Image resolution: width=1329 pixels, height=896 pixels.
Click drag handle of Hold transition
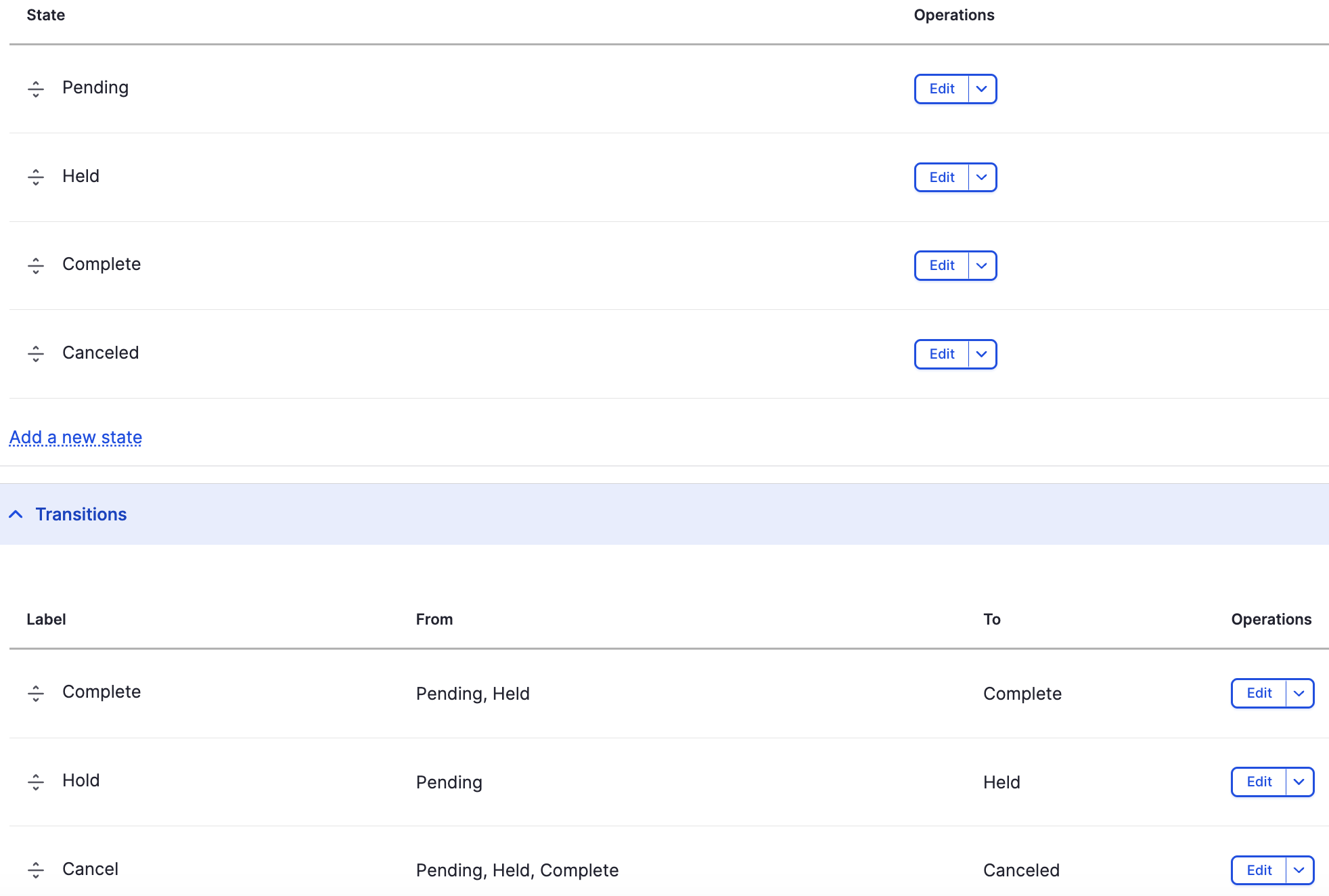point(36,782)
